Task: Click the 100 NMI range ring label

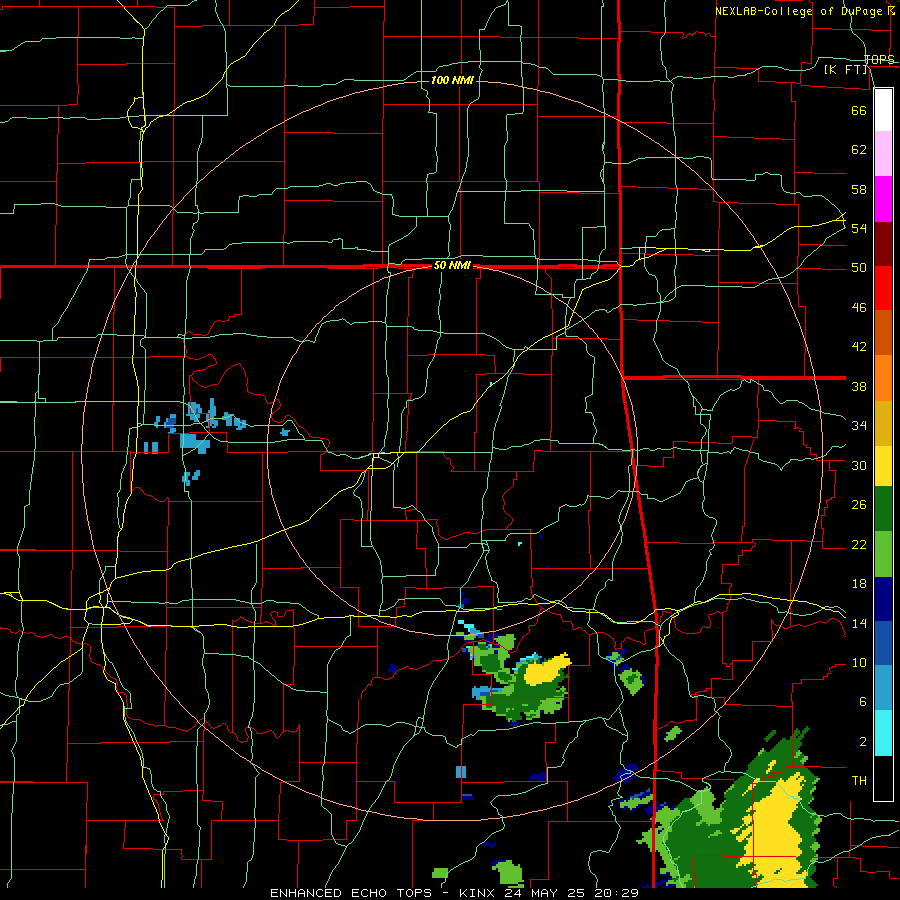Action: [452, 80]
